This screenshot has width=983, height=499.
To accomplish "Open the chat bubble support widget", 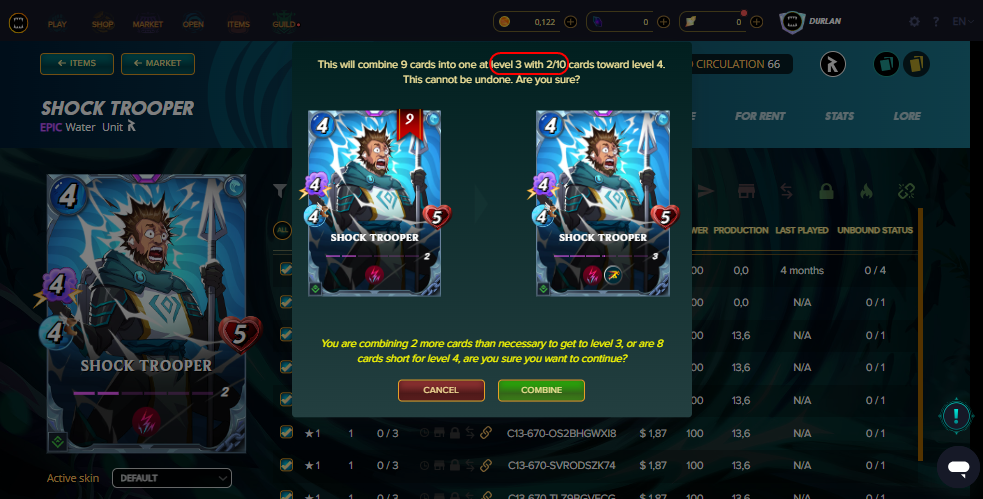I will tap(958, 467).
